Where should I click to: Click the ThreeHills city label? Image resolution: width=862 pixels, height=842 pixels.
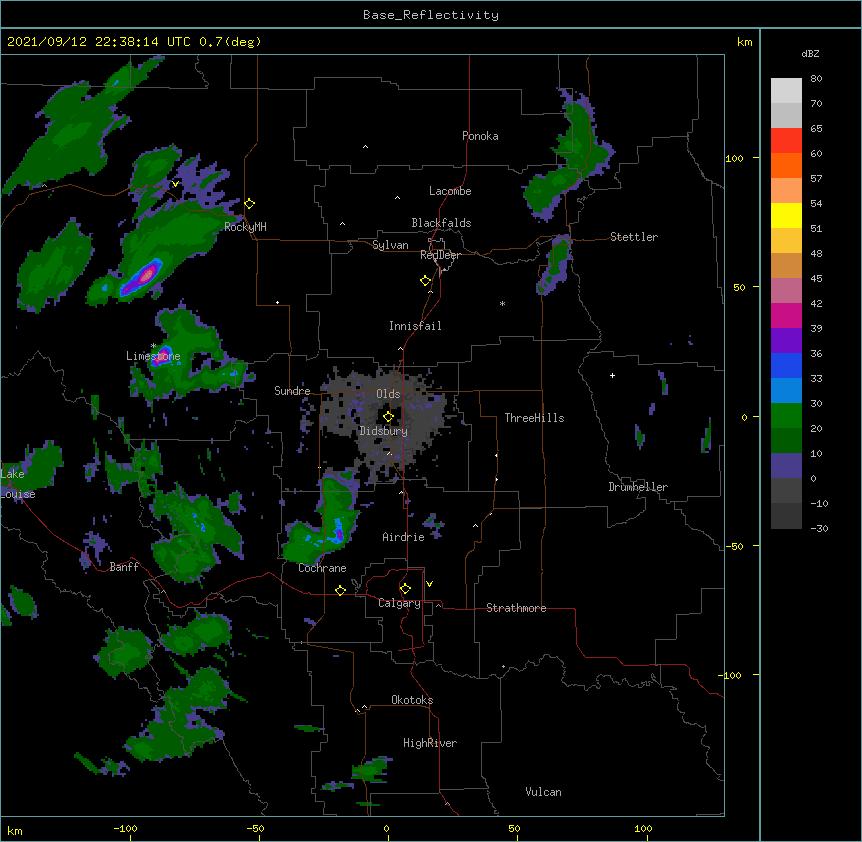pyautogui.click(x=534, y=418)
